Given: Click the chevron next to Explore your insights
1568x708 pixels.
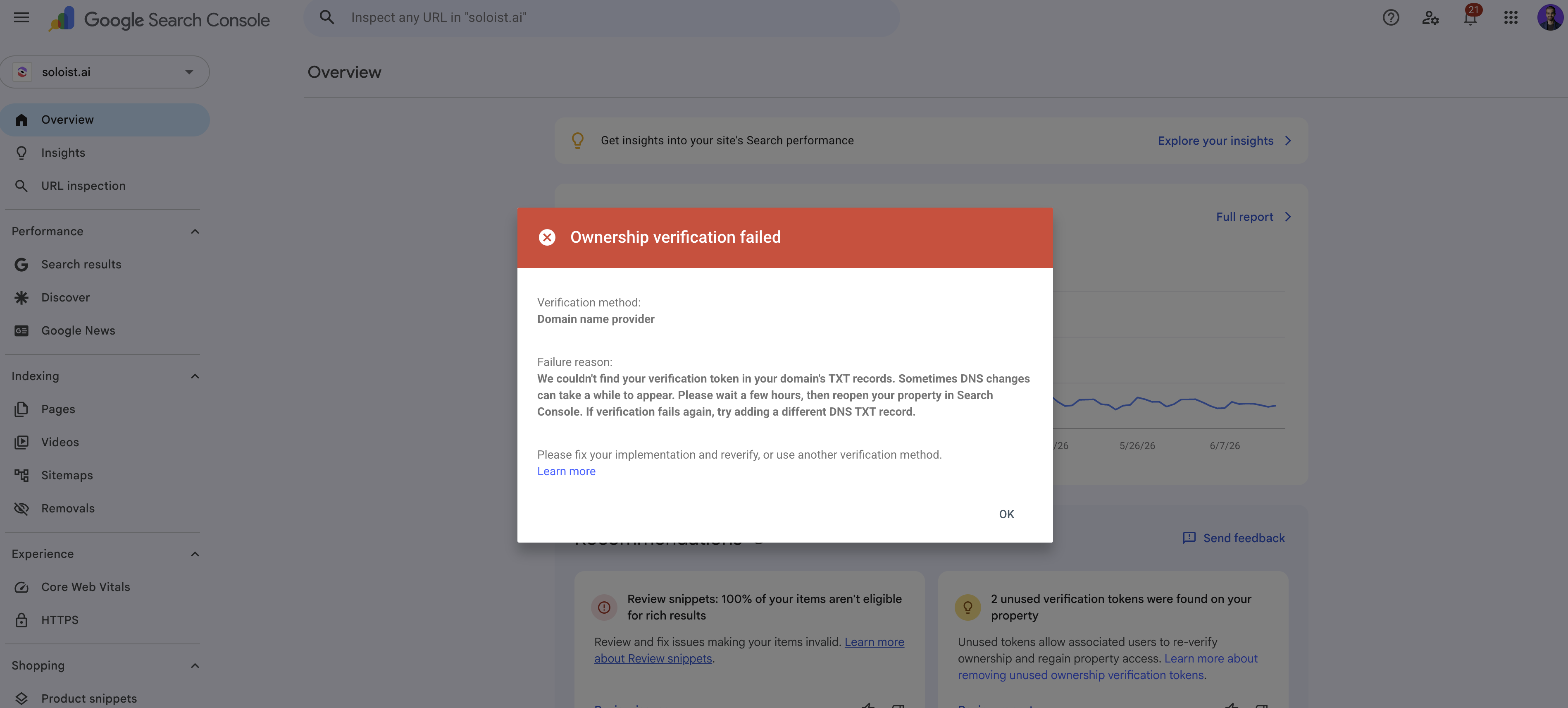Looking at the screenshot, I should tap(1288, 141).
